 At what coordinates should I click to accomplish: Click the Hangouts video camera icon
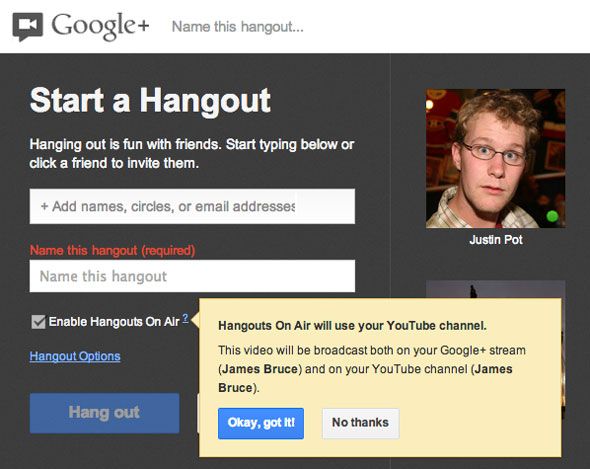pos(28,26)
